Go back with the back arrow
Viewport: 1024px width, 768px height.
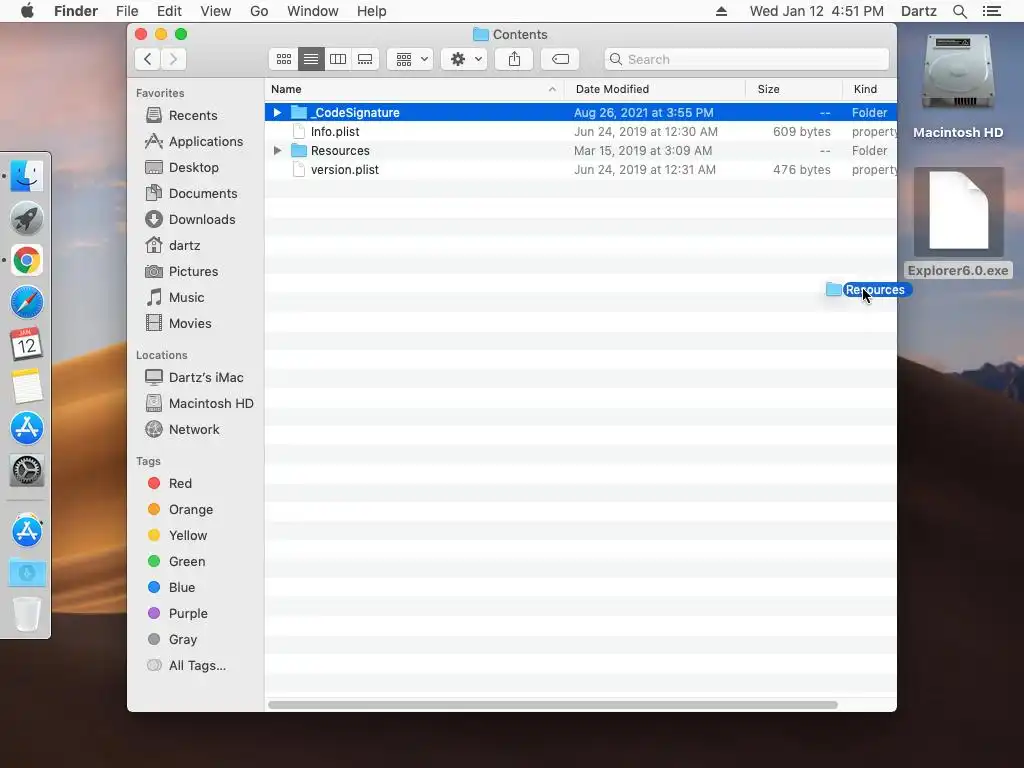tap(148, 59)
